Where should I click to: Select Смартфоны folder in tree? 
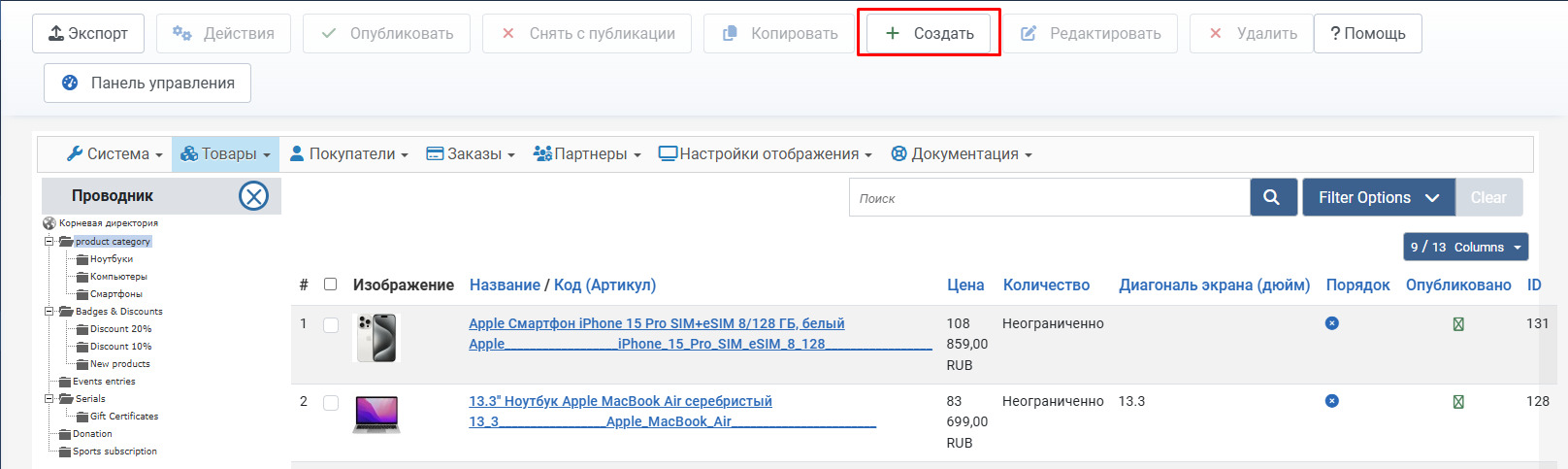(x=116, y=294)
